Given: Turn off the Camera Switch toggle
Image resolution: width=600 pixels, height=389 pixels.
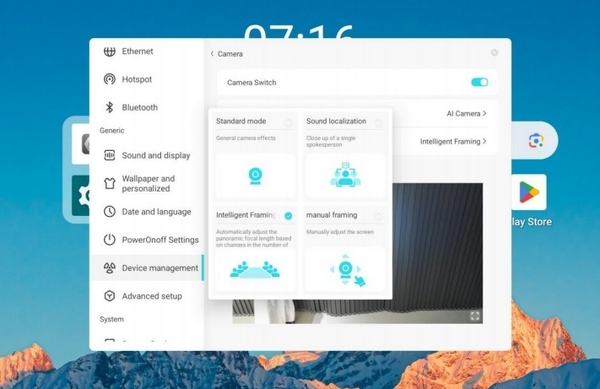Looking at the screenshot, I should tap(479, 82).
